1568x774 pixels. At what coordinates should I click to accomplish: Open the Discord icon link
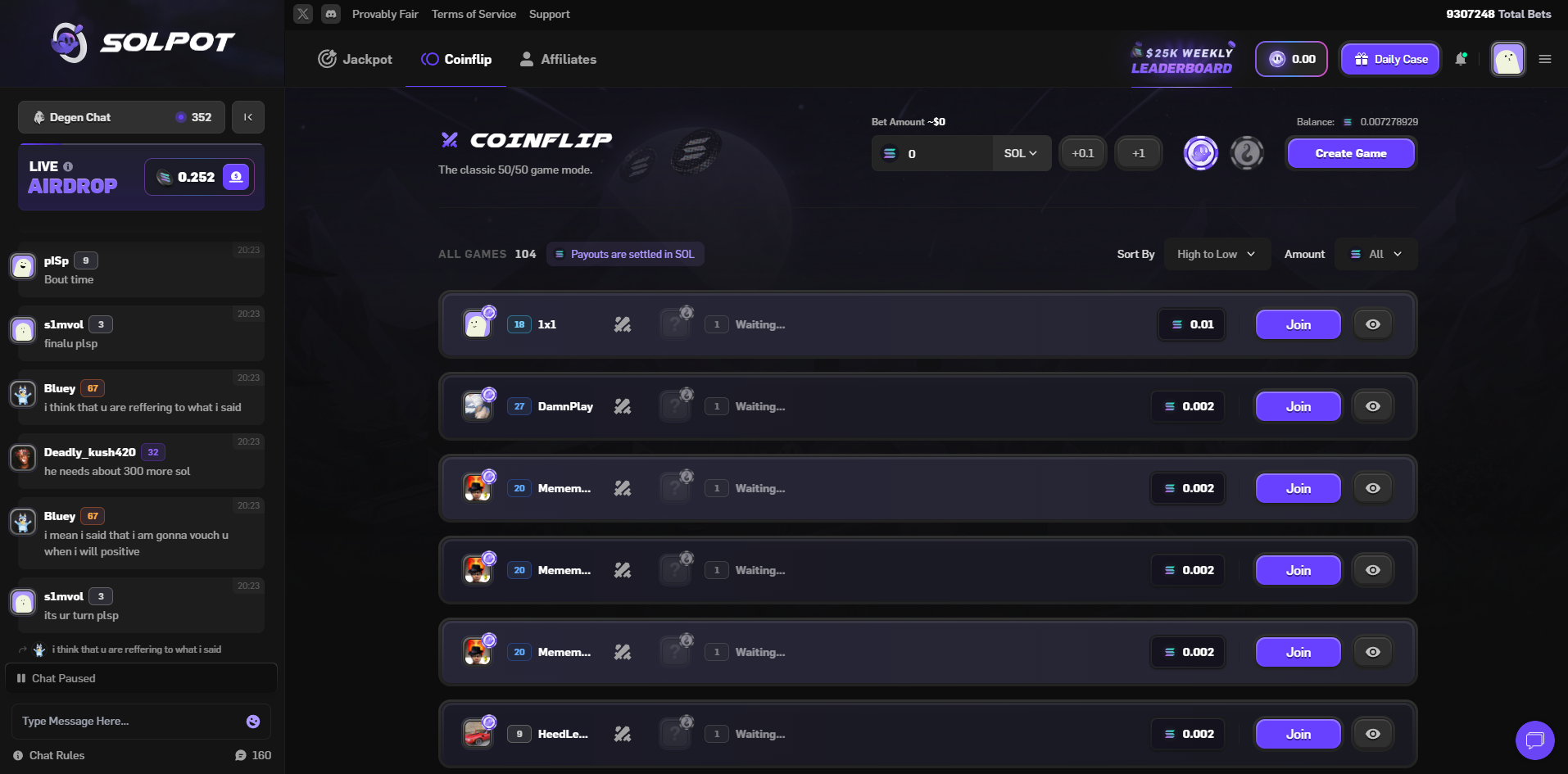tap(331, 14)
